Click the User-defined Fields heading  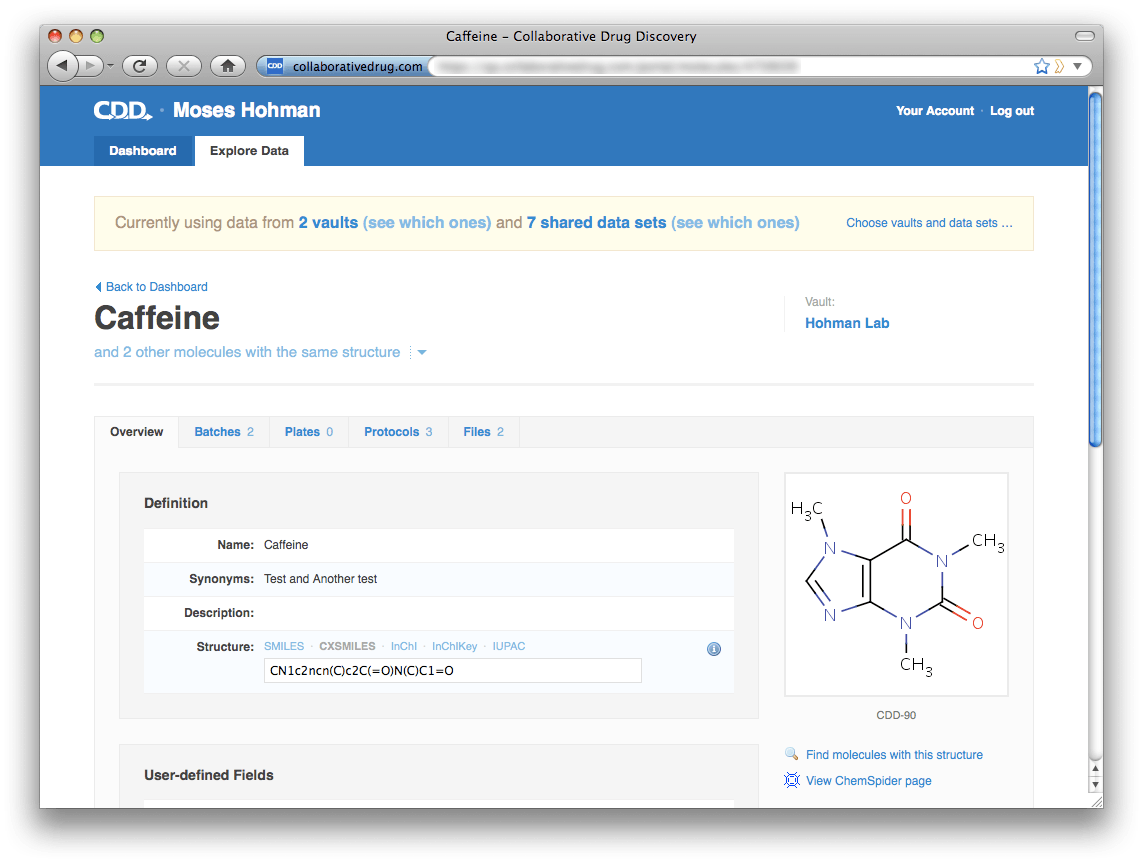pyautogui.click(x=208, y=776)
